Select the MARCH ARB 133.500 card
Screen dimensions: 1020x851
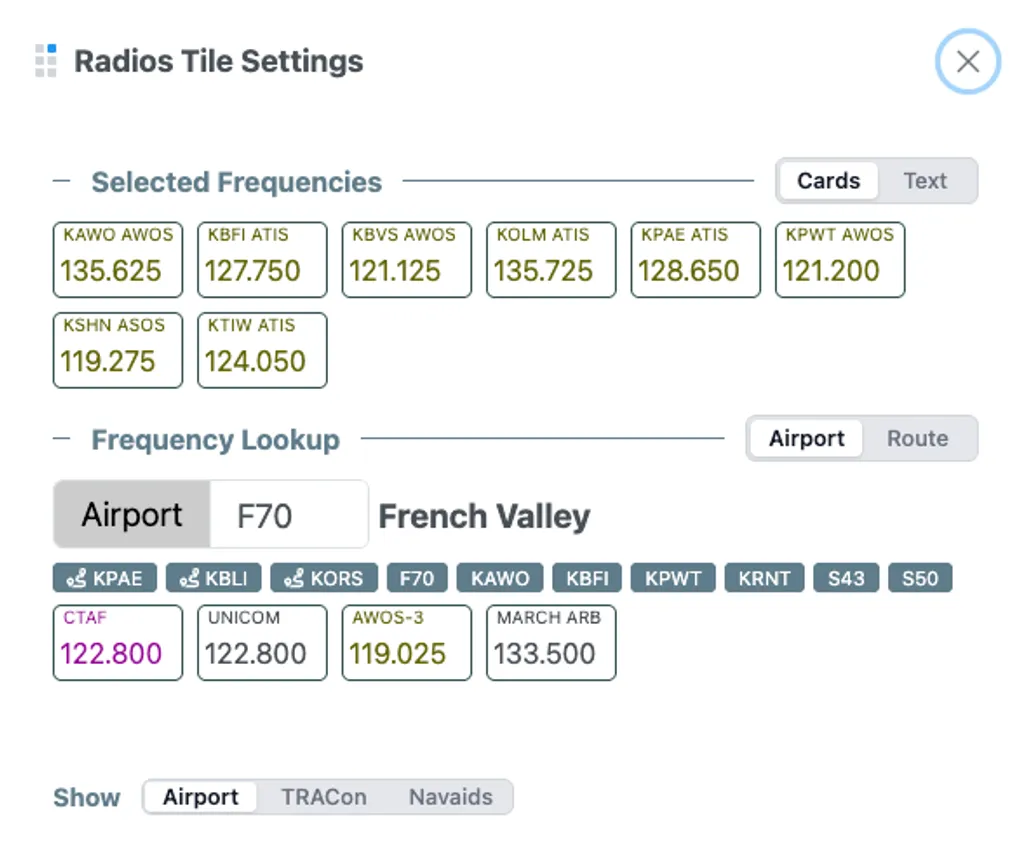(551, 643)
